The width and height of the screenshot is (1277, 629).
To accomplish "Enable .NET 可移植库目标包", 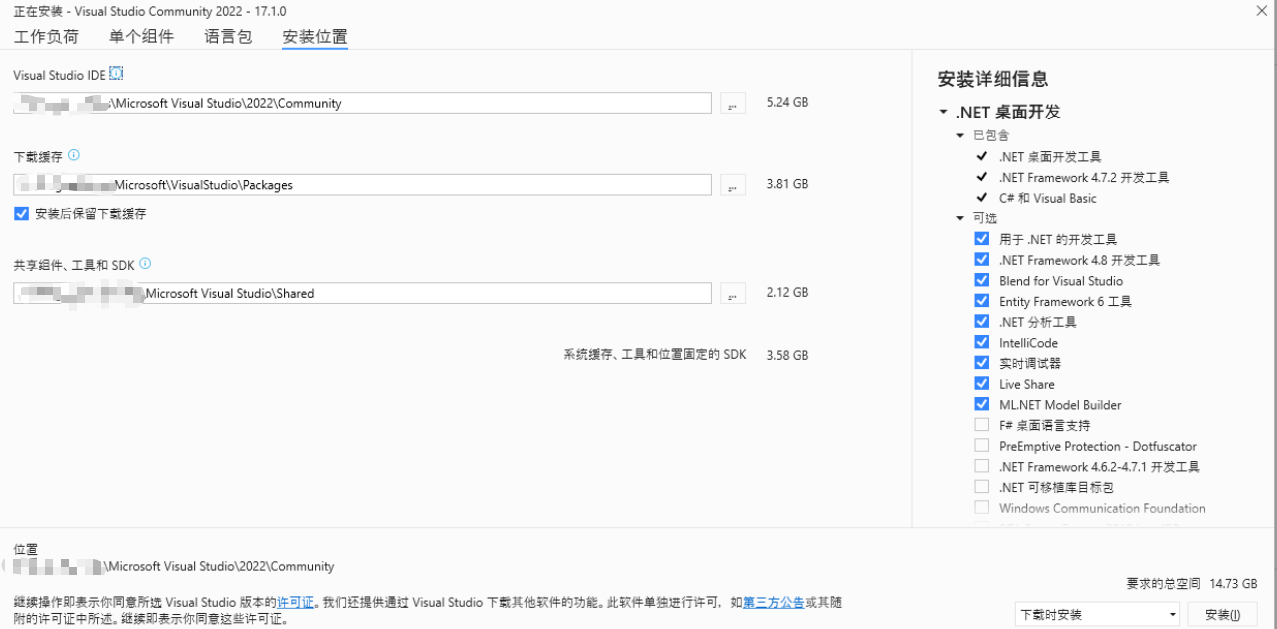I will [981, 487].
